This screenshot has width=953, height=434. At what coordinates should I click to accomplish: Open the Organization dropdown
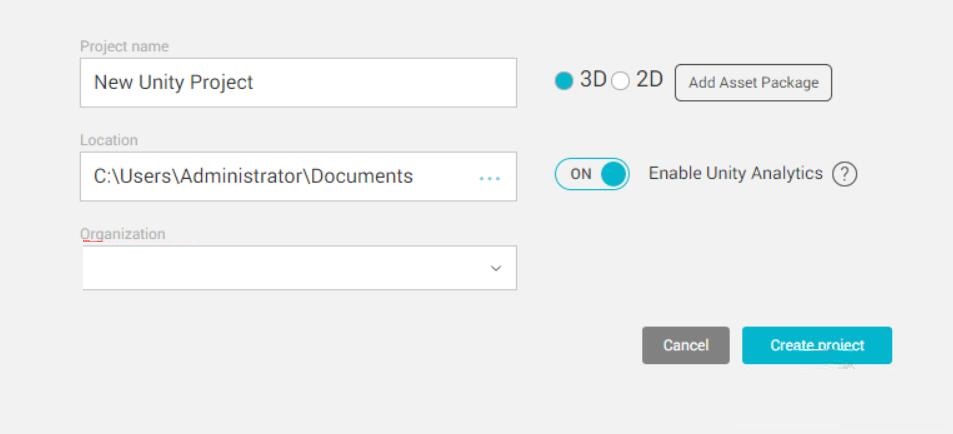point(300,267)
